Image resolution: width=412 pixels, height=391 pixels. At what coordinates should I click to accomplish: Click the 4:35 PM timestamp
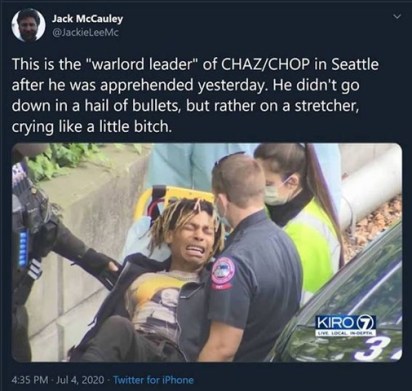click(31, 380)
